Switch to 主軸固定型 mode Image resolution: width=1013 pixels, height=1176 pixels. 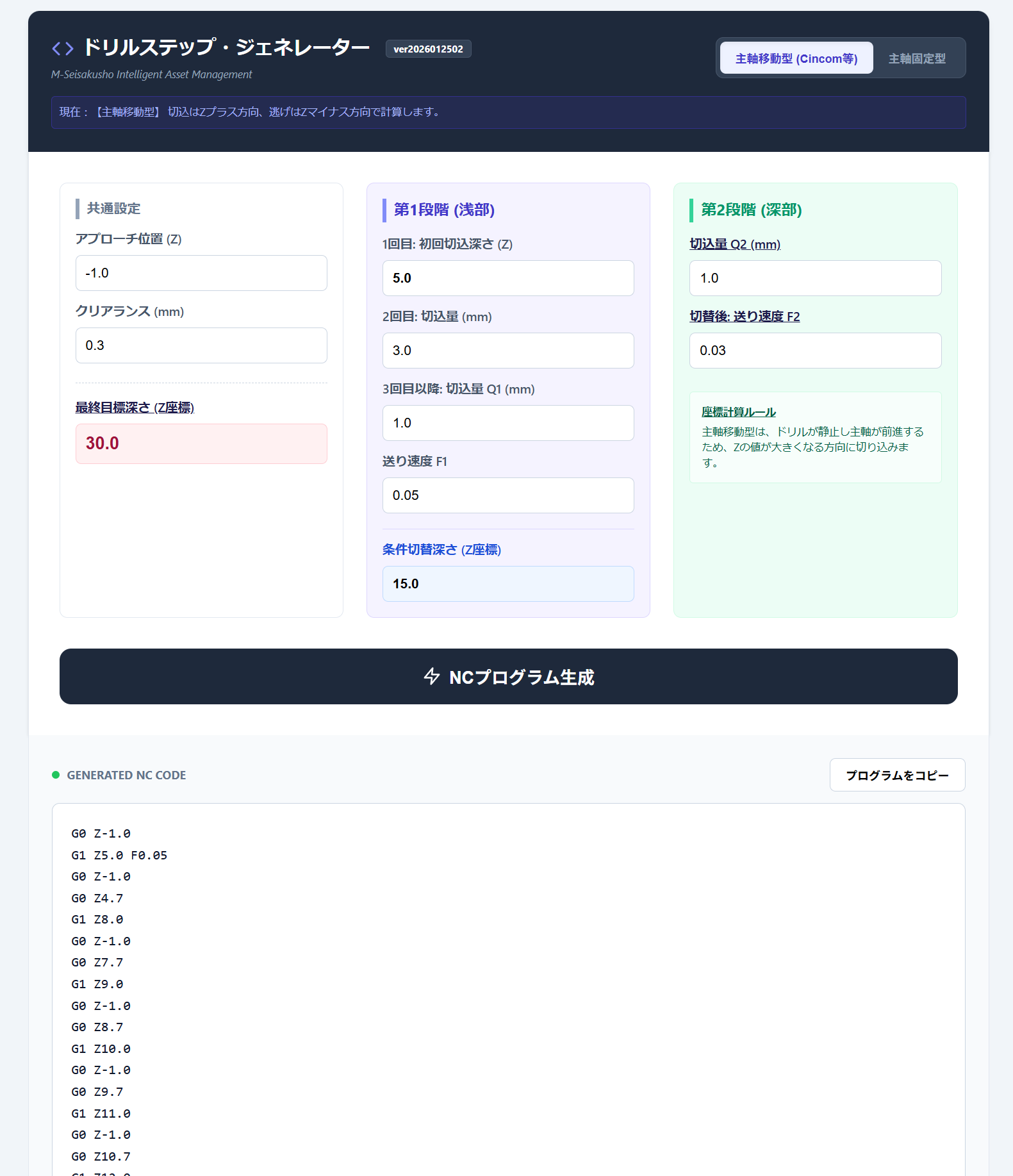click(916, 58)
